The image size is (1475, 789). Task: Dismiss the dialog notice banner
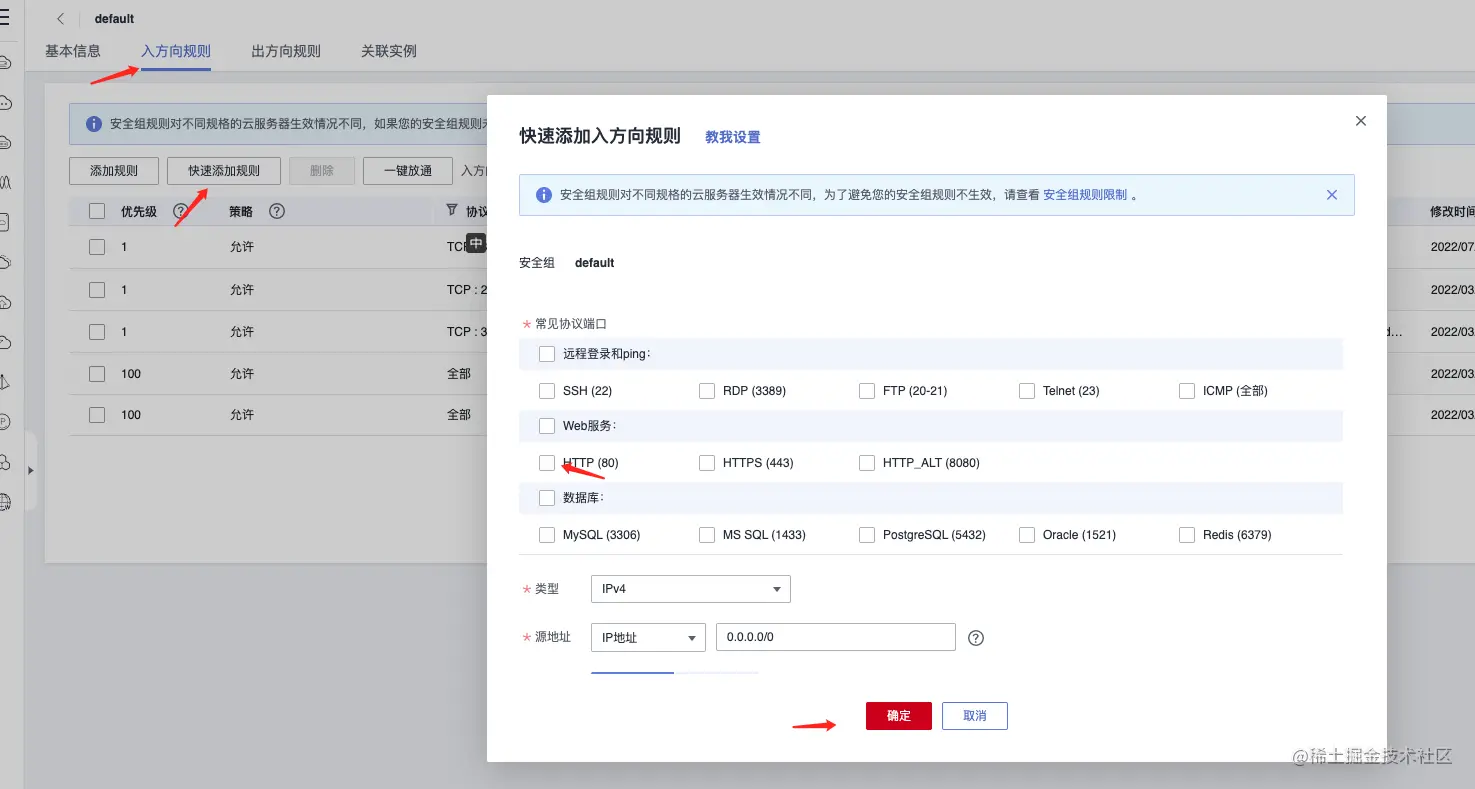tap(1332, 195)
